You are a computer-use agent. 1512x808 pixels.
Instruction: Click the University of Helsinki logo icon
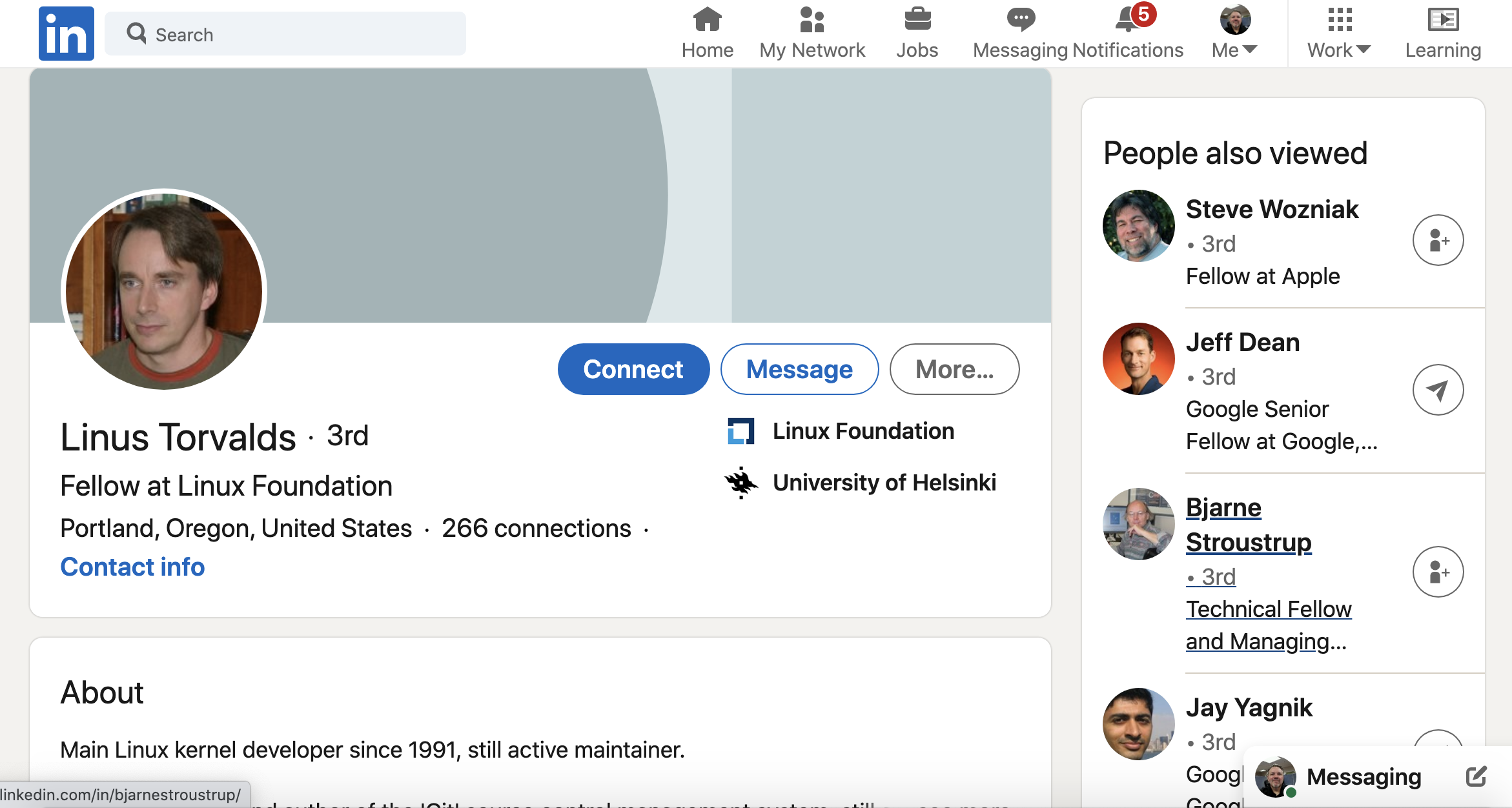coord(741,483)
